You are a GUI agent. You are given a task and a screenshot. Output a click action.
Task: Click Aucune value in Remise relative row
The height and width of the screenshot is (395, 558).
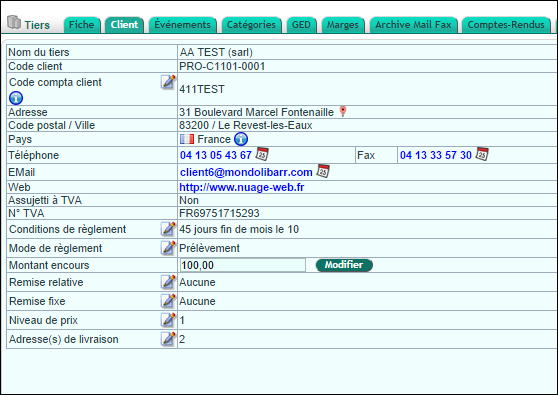tap(197, 282)
